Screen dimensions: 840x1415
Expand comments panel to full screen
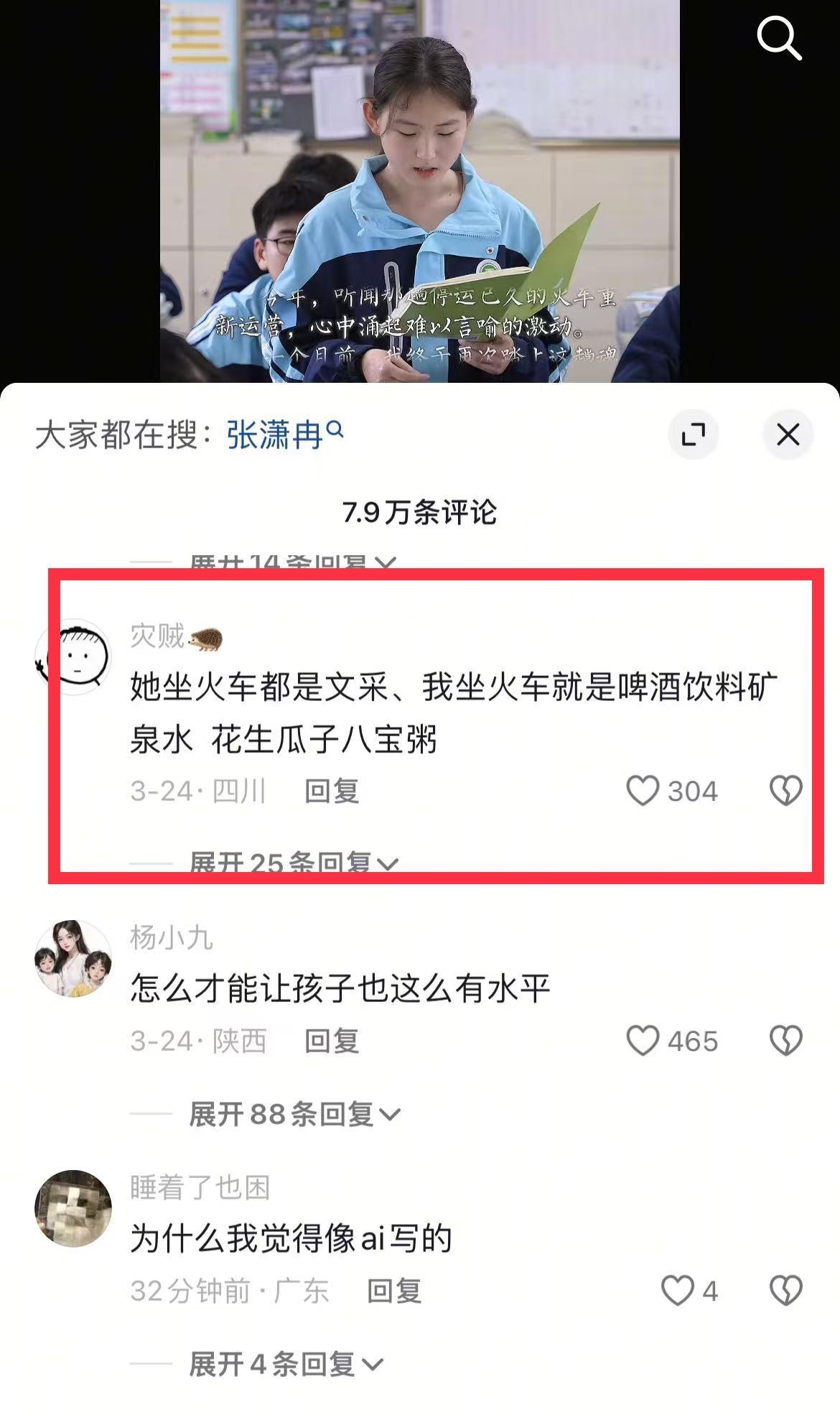(693, 435)
